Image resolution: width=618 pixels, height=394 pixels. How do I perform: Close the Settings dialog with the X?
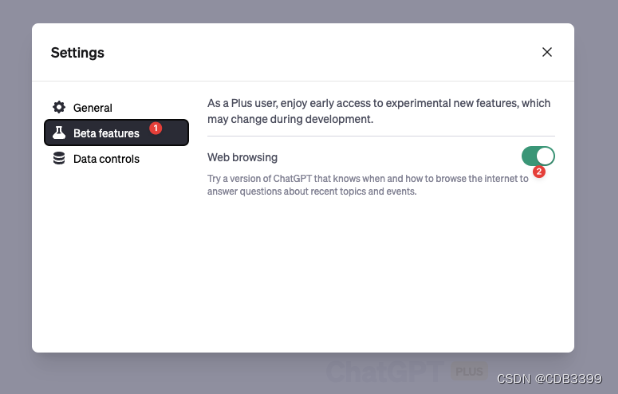click(547, 52)
